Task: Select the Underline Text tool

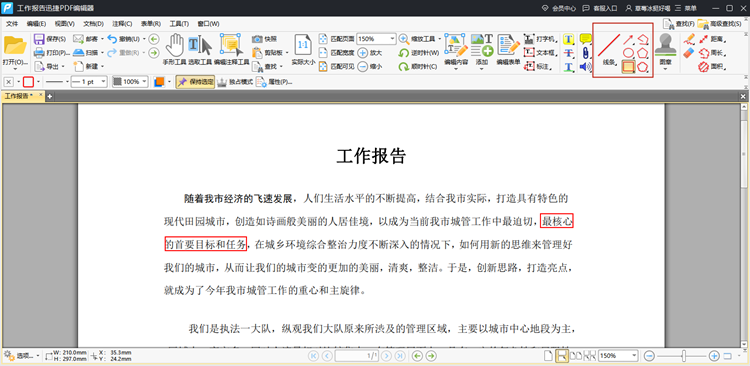Action: (569, 67)
